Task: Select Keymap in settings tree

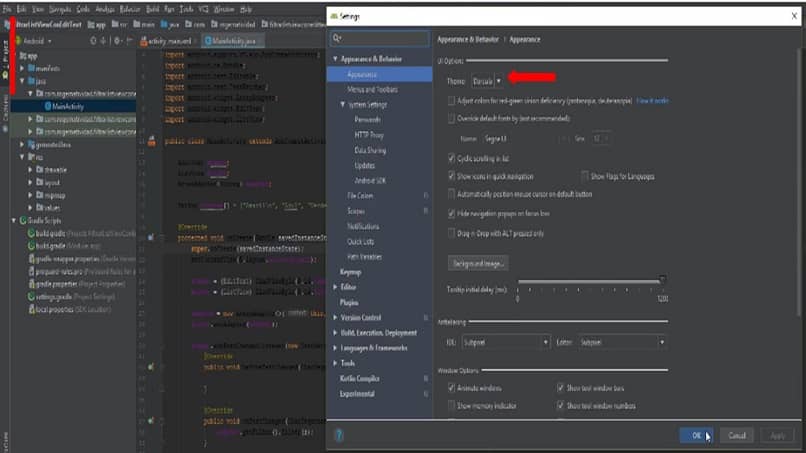Action: 351,272
